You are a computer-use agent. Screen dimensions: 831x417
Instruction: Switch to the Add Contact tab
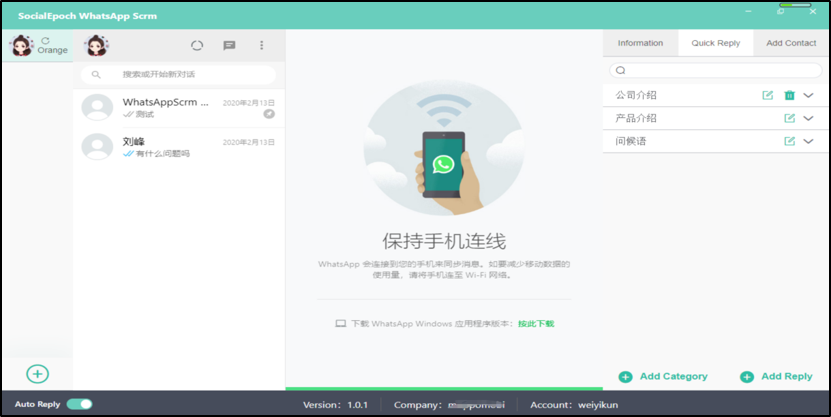click(x=791, y=43)
